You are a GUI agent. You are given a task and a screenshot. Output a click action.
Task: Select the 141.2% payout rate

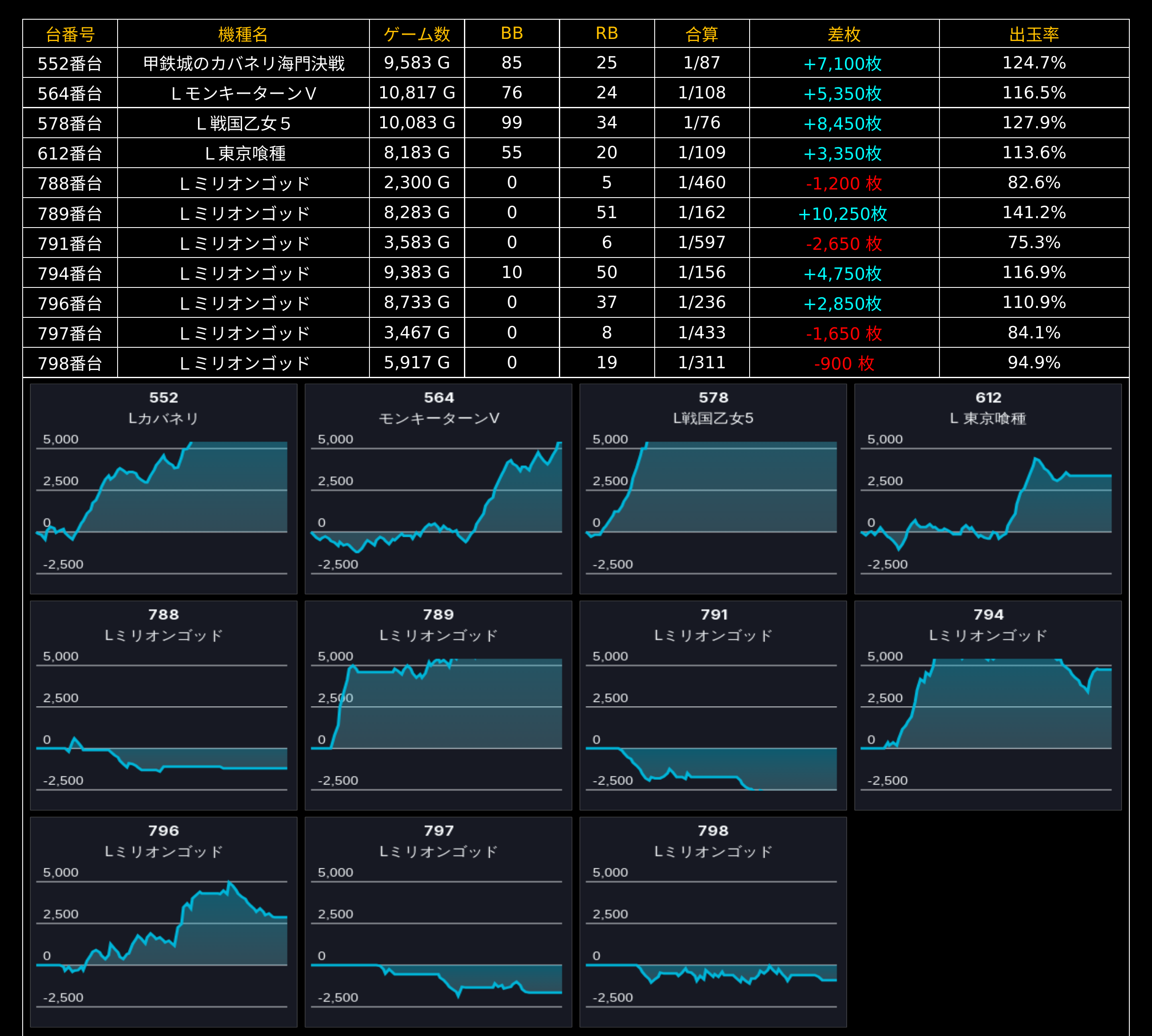coord(1034,213)
